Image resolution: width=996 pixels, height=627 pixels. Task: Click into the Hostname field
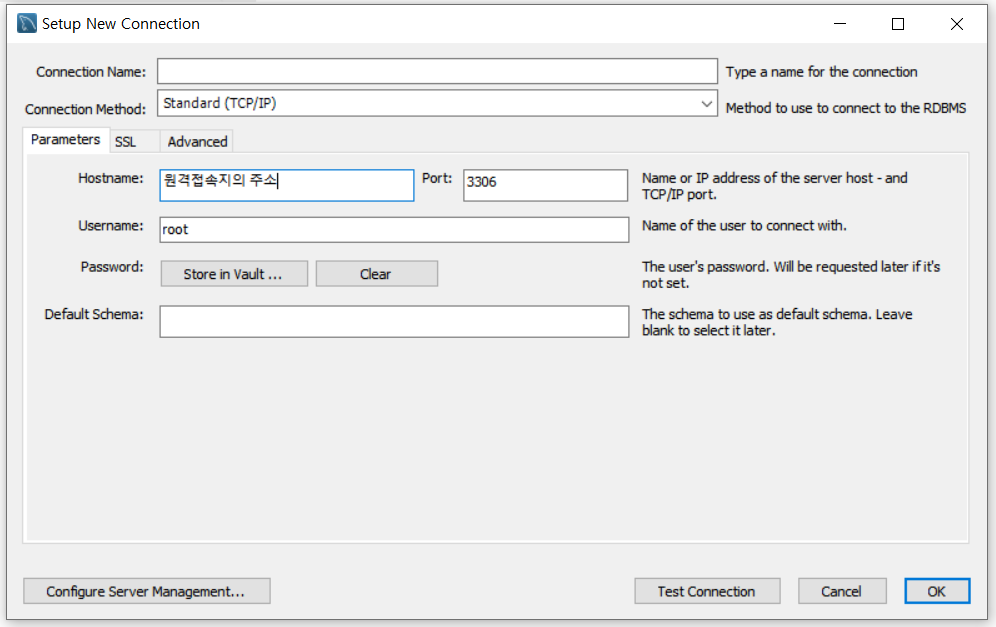(x=286, y=185)
